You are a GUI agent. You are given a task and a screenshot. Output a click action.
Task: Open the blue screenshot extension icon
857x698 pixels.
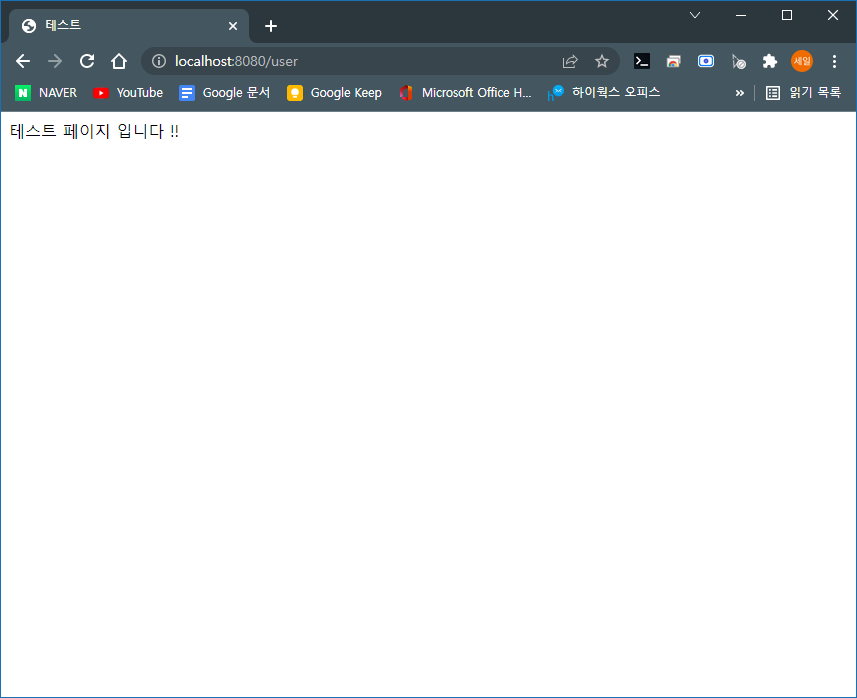point(706,61)
